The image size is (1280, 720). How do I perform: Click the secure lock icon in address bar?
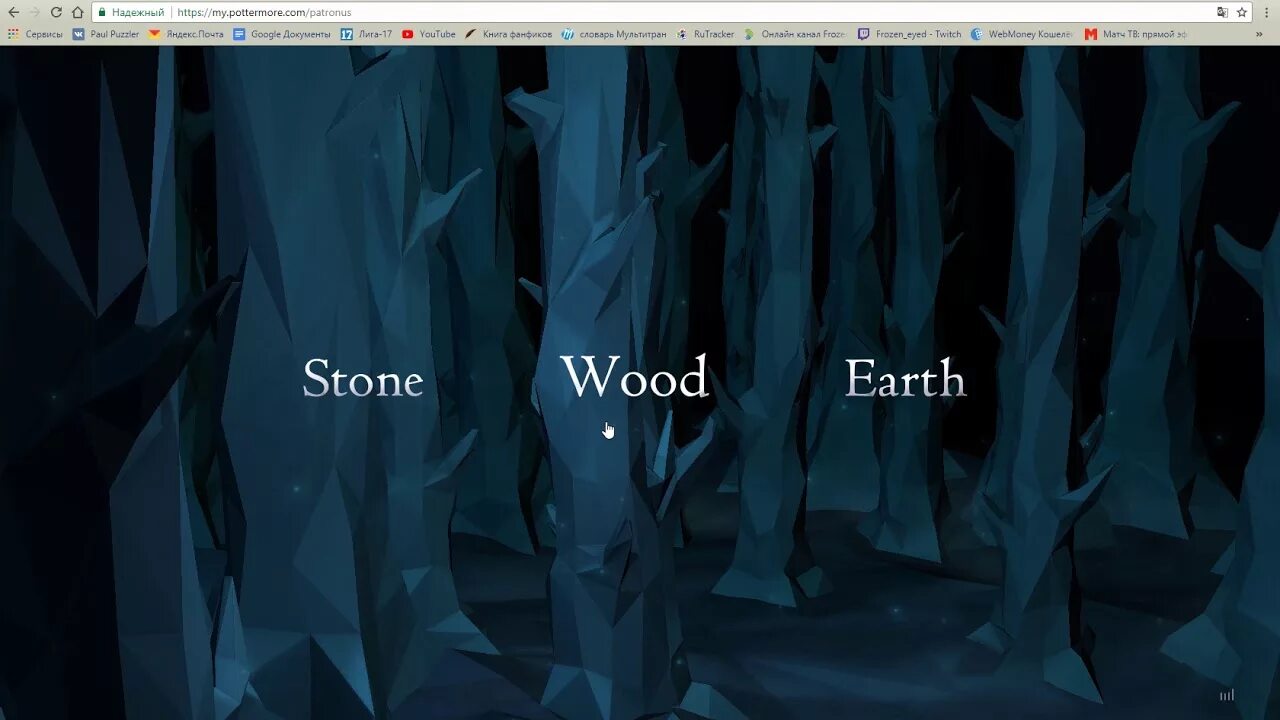click(x=102, y=12)
